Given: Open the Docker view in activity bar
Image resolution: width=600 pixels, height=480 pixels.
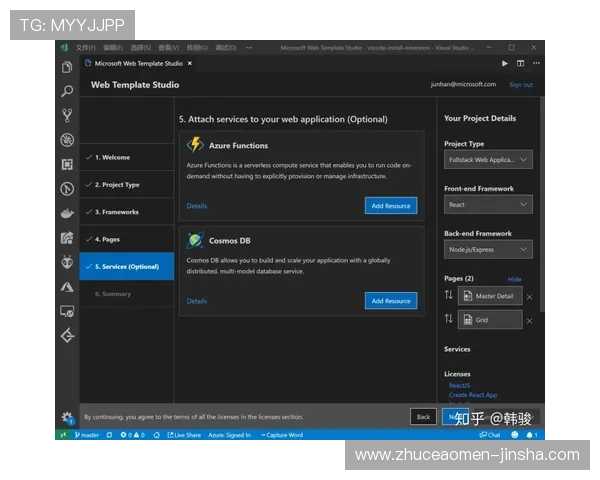Looking at the screenshot, I should (67, 213).
